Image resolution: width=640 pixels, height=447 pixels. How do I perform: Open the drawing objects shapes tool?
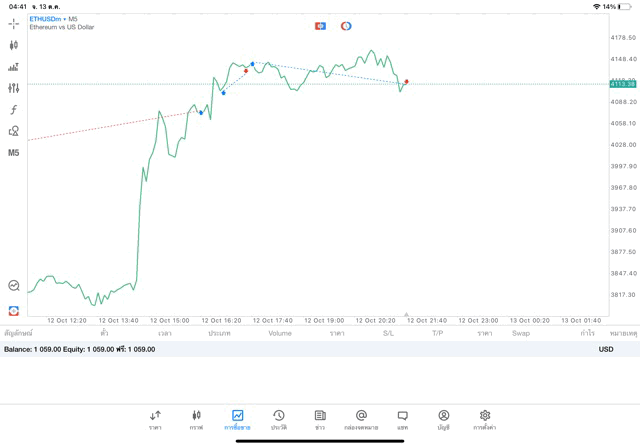[14, 131]
